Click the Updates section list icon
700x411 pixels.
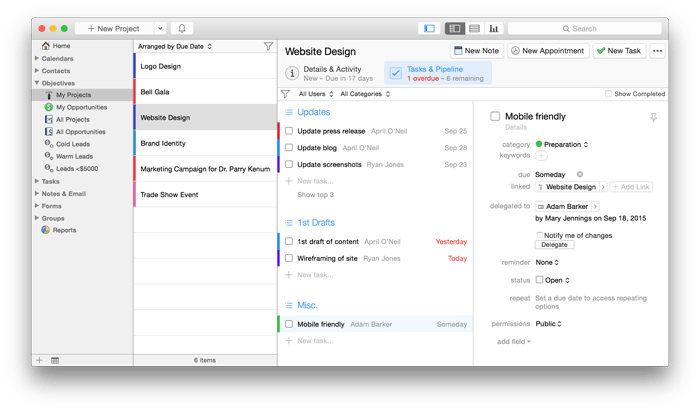(x=289, y=112)
